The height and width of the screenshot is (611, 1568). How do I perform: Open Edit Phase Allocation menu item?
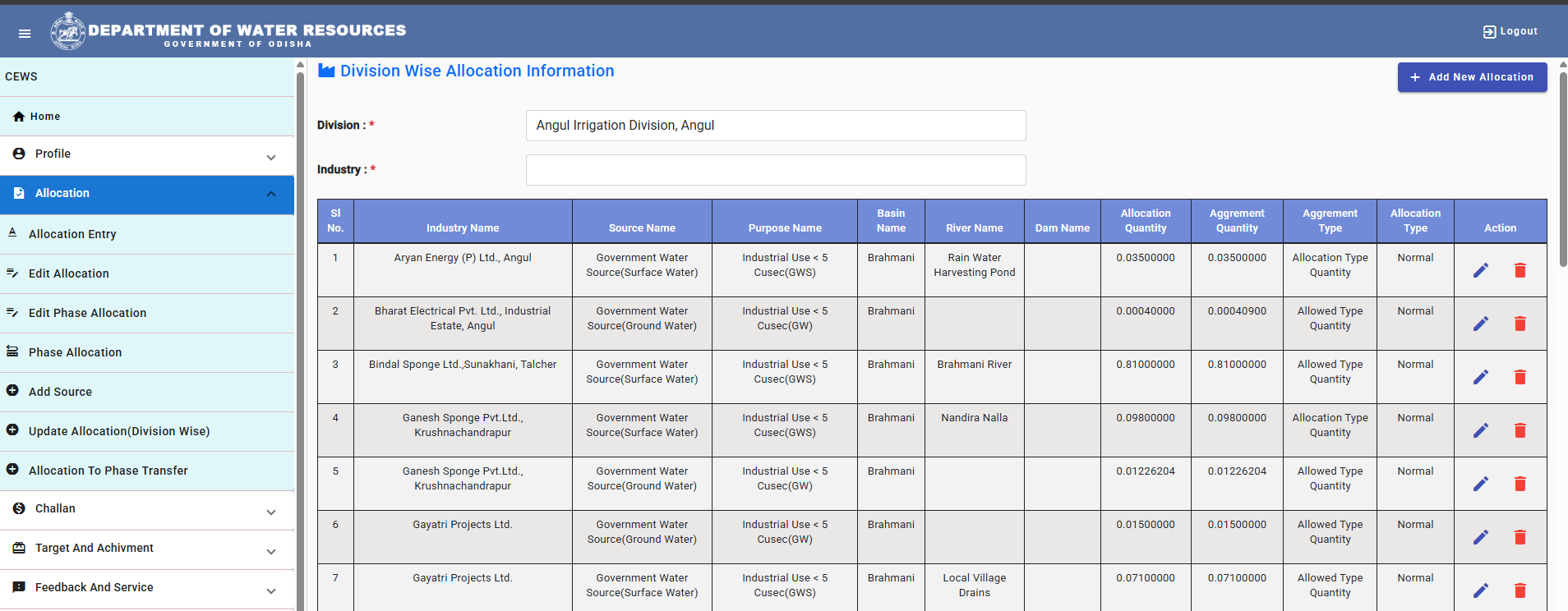point(147,313)
